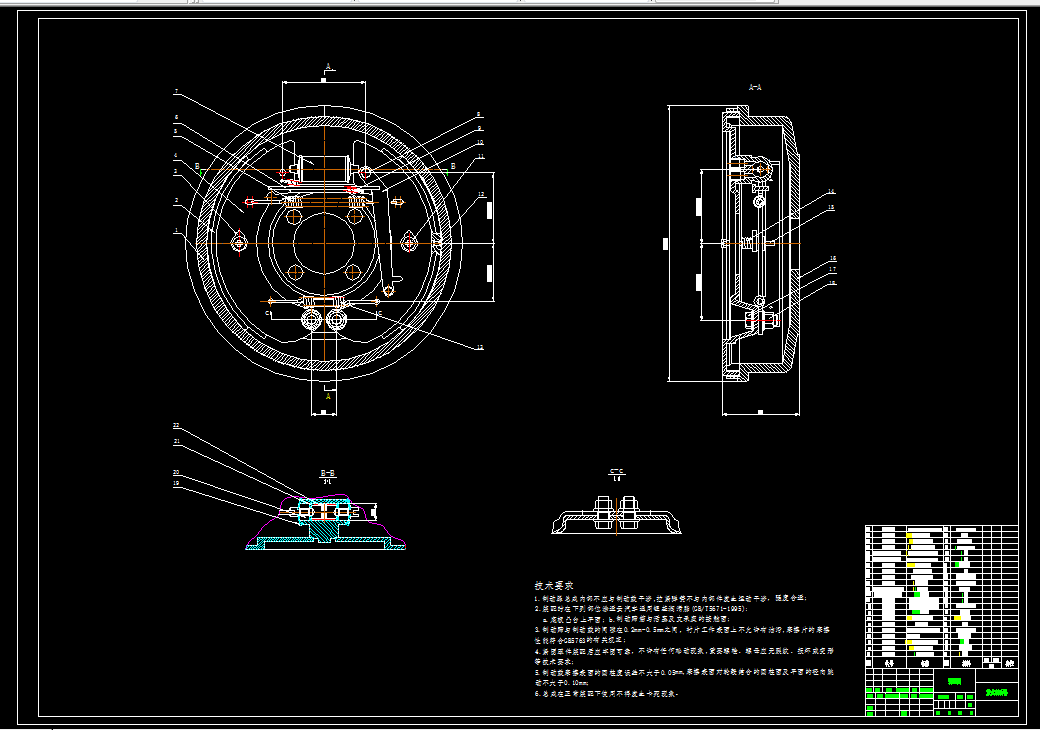The height and width of the screenshot is (730, 1040).
Task: Click the B-B section view title
Action: click(328, 473)
